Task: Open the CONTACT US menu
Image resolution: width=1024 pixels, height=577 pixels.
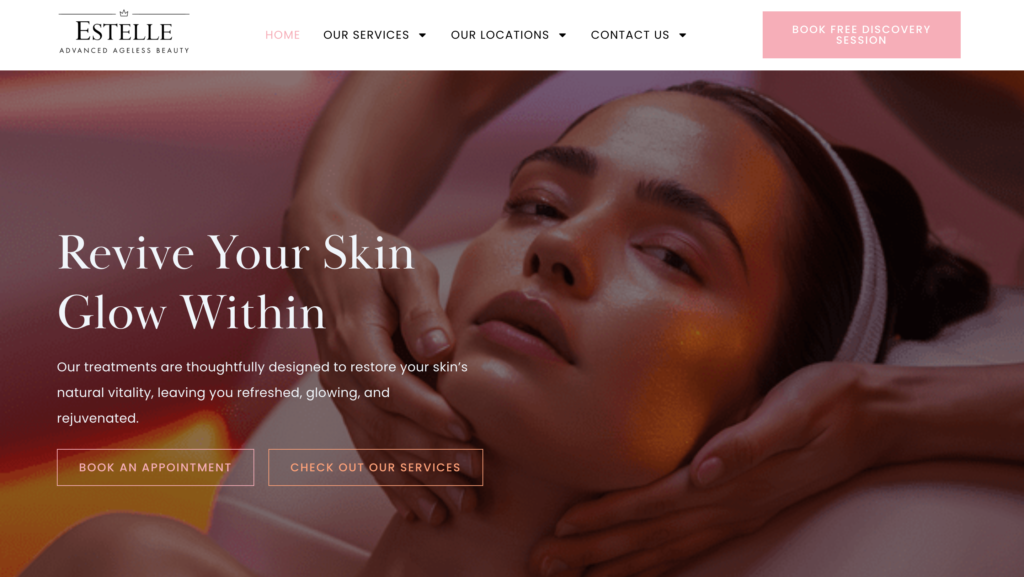Action: 630,35
